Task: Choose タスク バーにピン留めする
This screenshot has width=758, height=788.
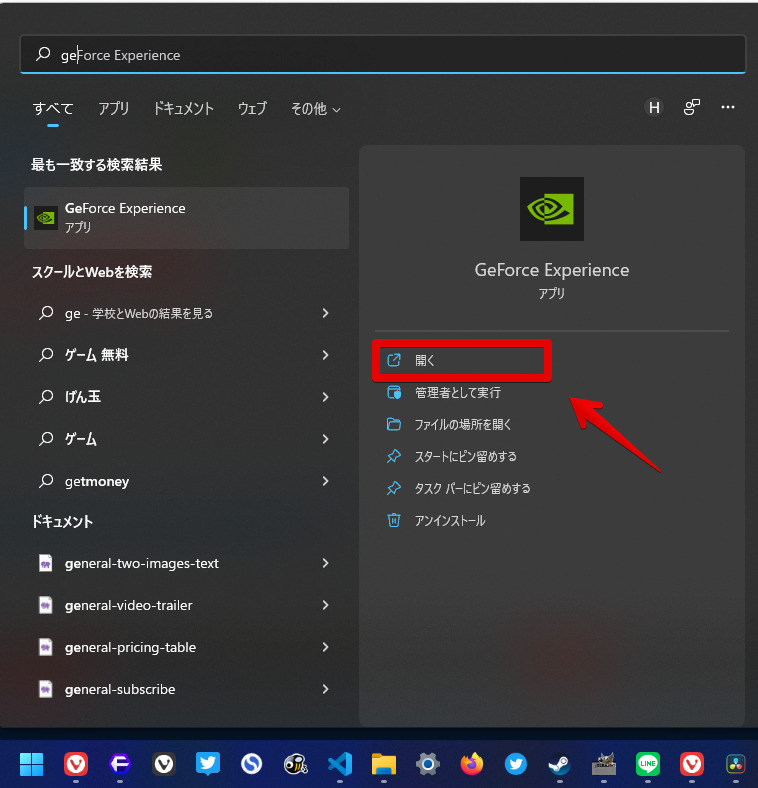Action: coord(458,488)
